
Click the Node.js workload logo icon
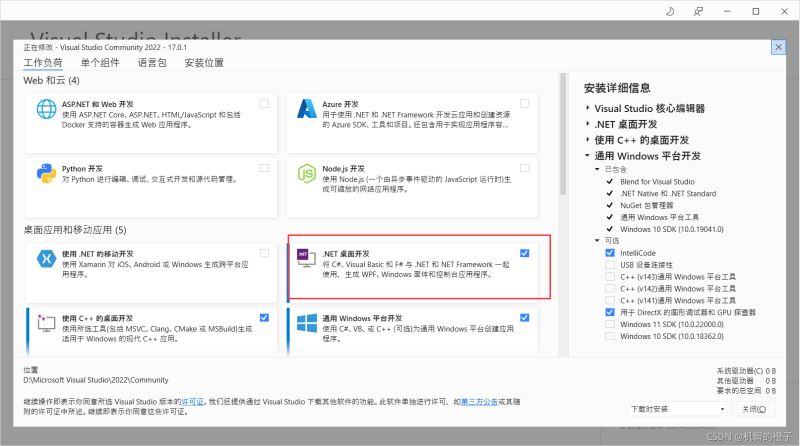tap(307, 174)
